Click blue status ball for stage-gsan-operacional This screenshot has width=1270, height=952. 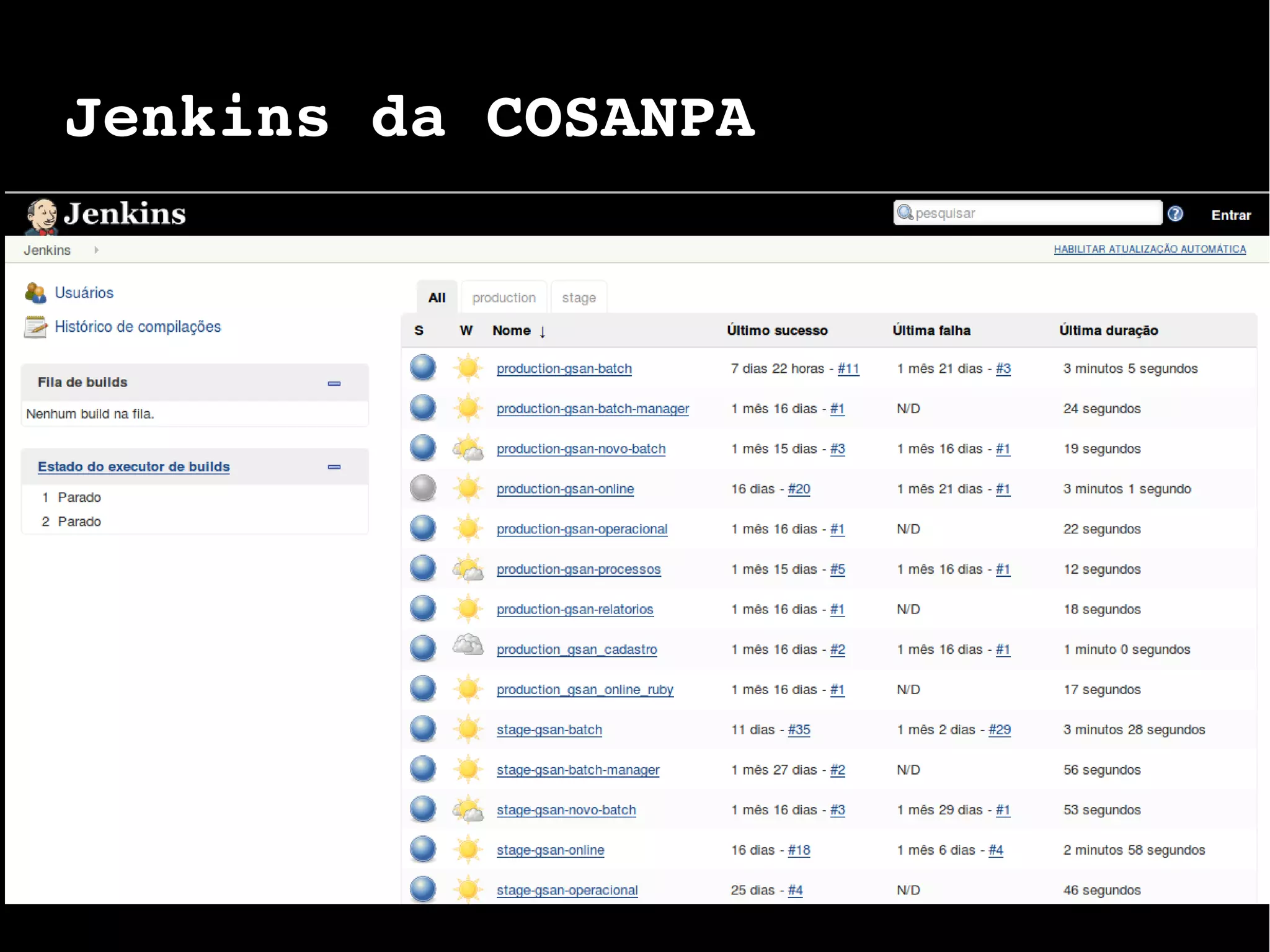[423, 889]
